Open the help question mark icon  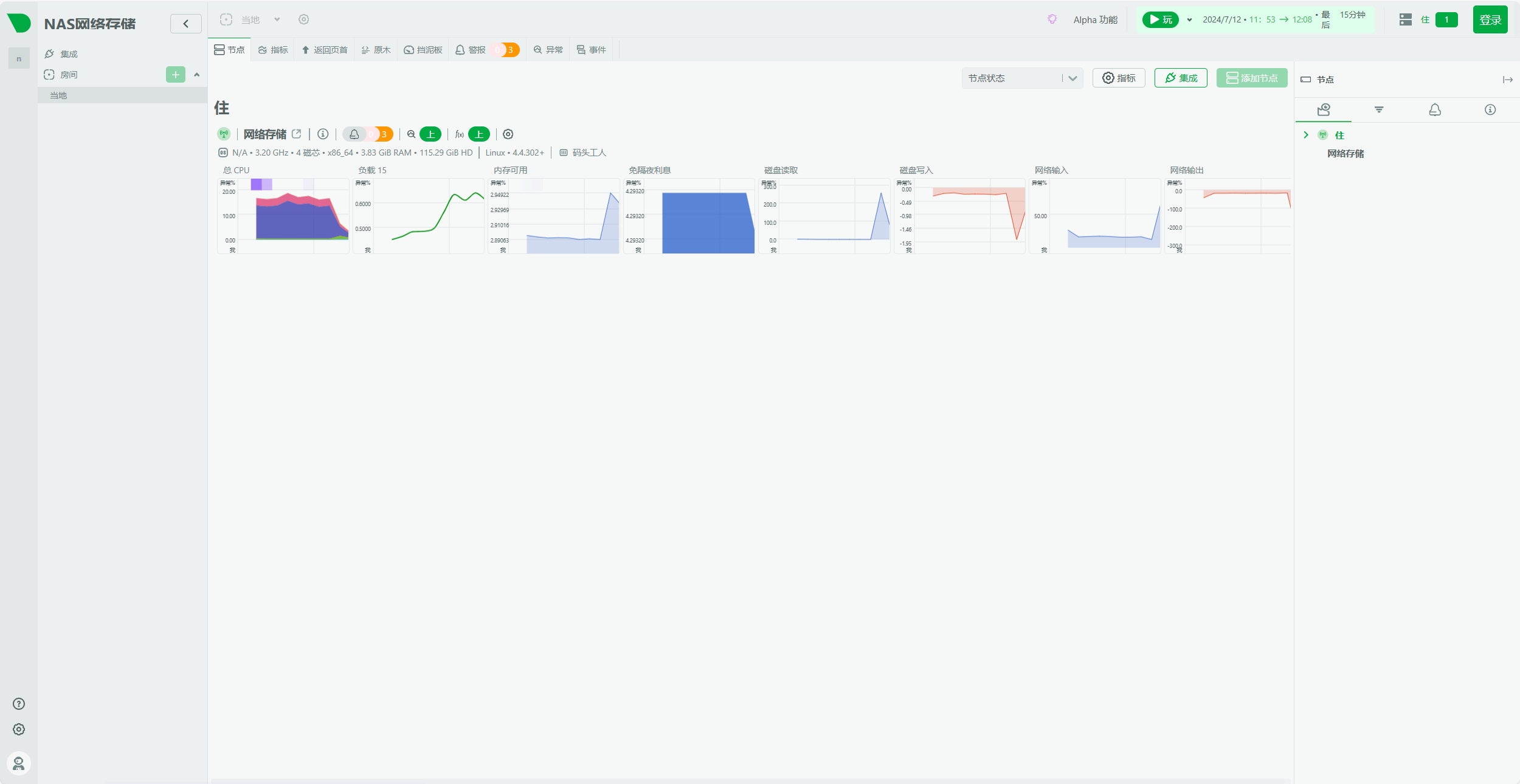(x=19, y=704)
